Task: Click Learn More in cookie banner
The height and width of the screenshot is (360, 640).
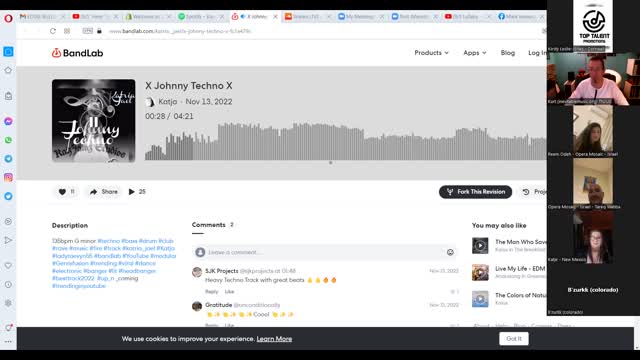Action: pyautogui.click(x=274, y=339)
